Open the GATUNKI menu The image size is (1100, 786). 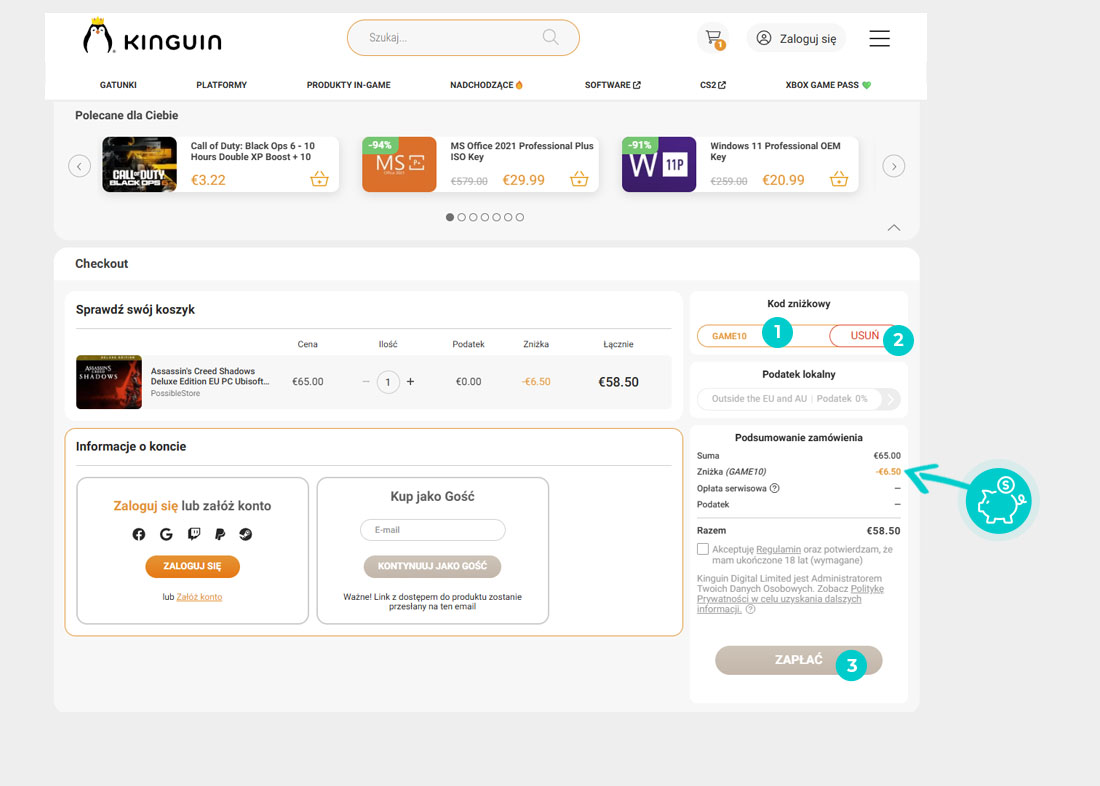118,85
